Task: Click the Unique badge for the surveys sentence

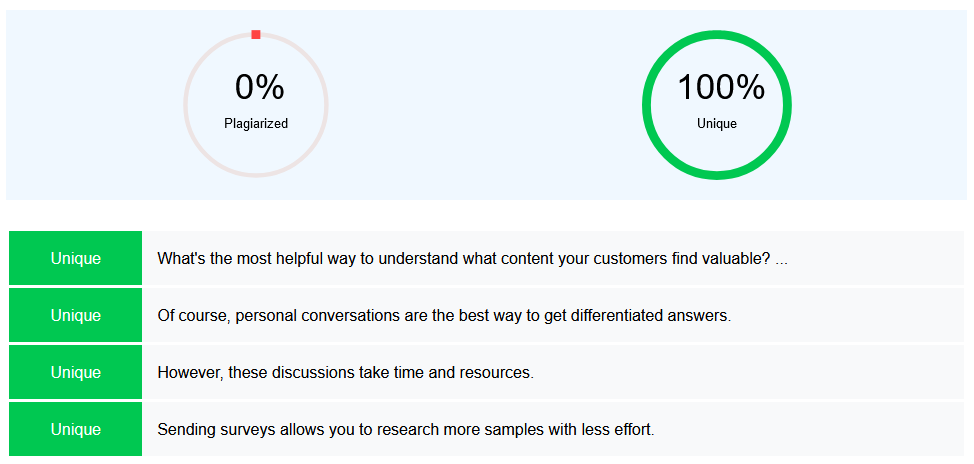Action: 76,429
